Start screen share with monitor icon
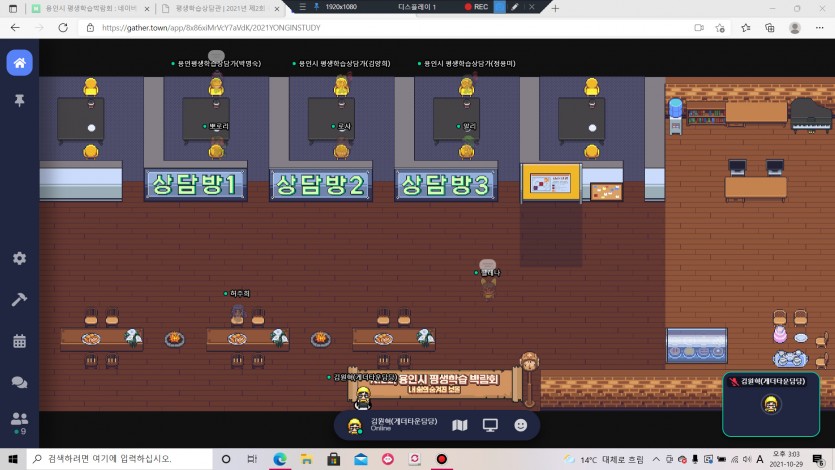 [x=490, y=425]
